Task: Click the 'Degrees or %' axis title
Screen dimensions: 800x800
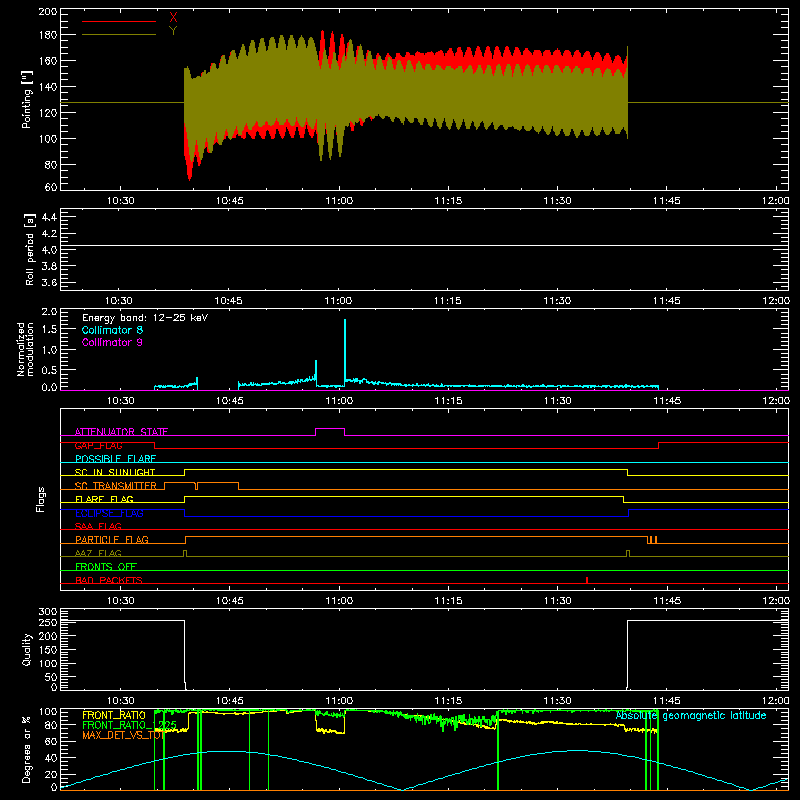Action: click(27, 749)
